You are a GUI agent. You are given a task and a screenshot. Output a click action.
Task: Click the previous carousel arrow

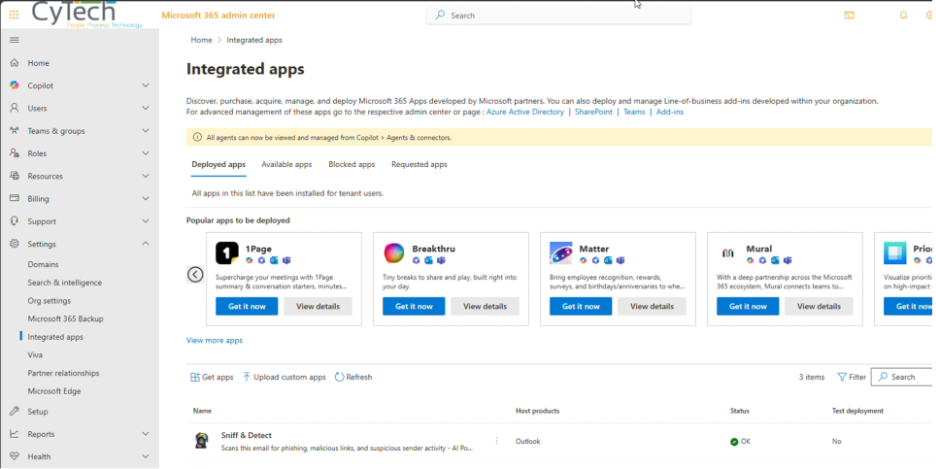coord(195,274)
